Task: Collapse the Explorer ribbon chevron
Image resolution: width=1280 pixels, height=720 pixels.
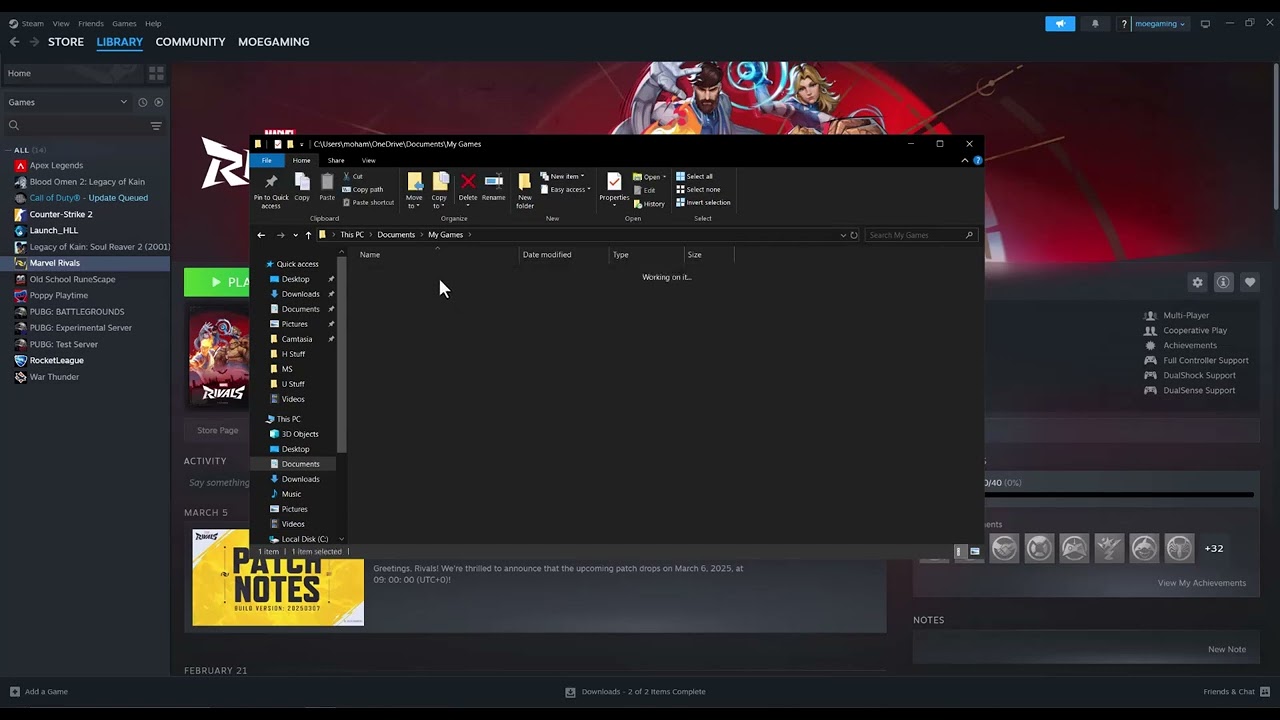Action: (965, 160)
